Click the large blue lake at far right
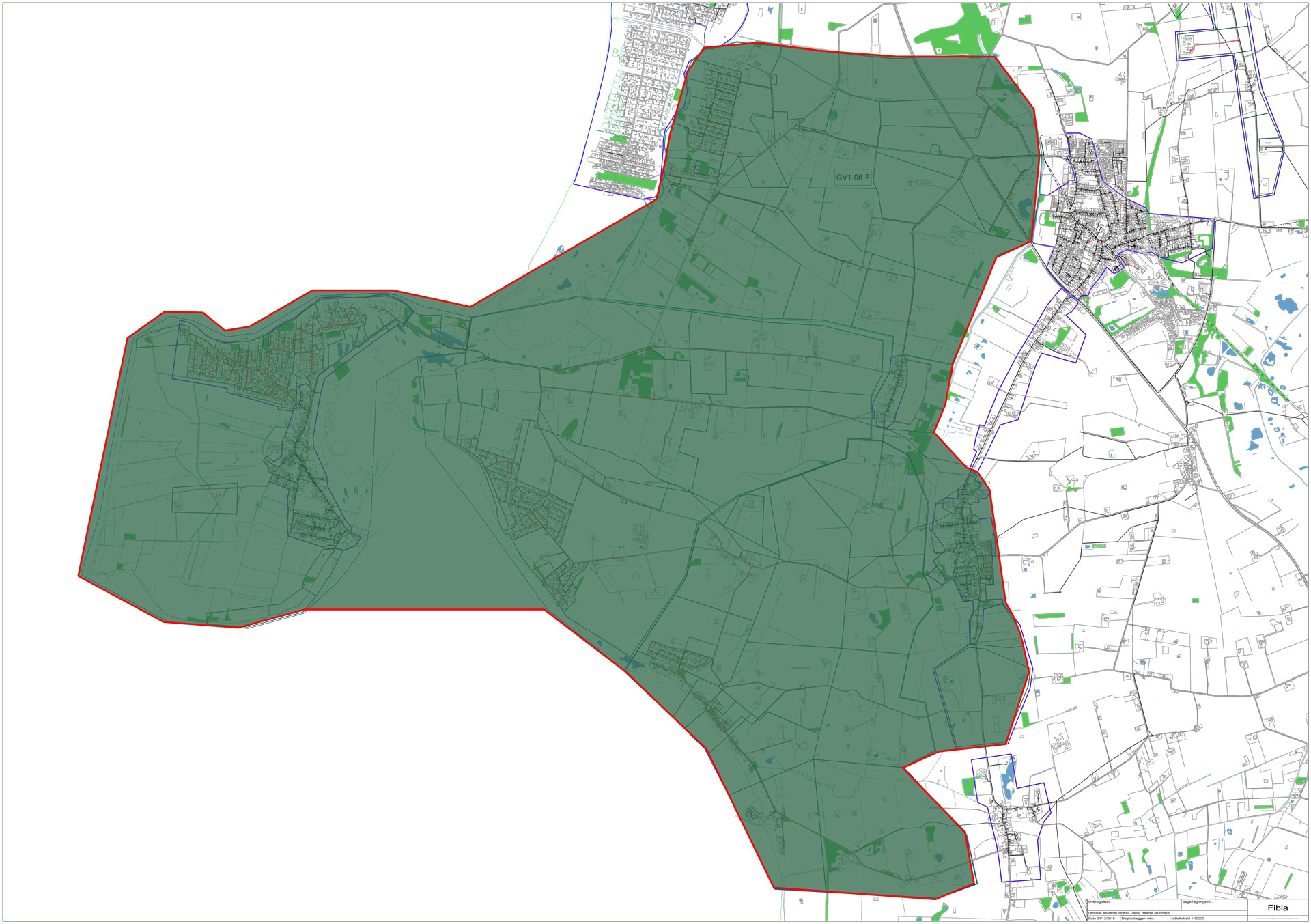This screenshot has height=924, width=1311. point(1285,303)
